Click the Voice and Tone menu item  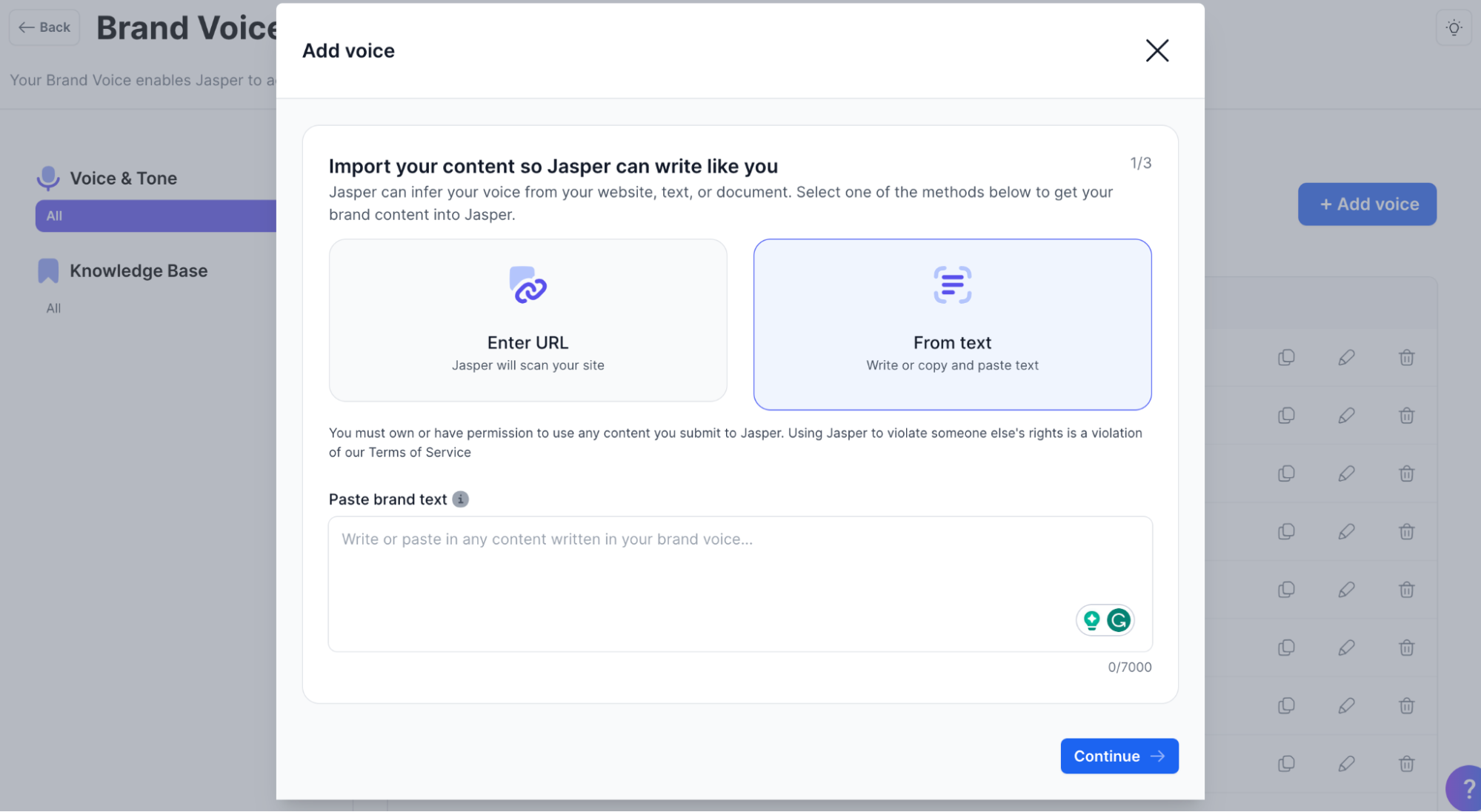(x=123, y=179)
